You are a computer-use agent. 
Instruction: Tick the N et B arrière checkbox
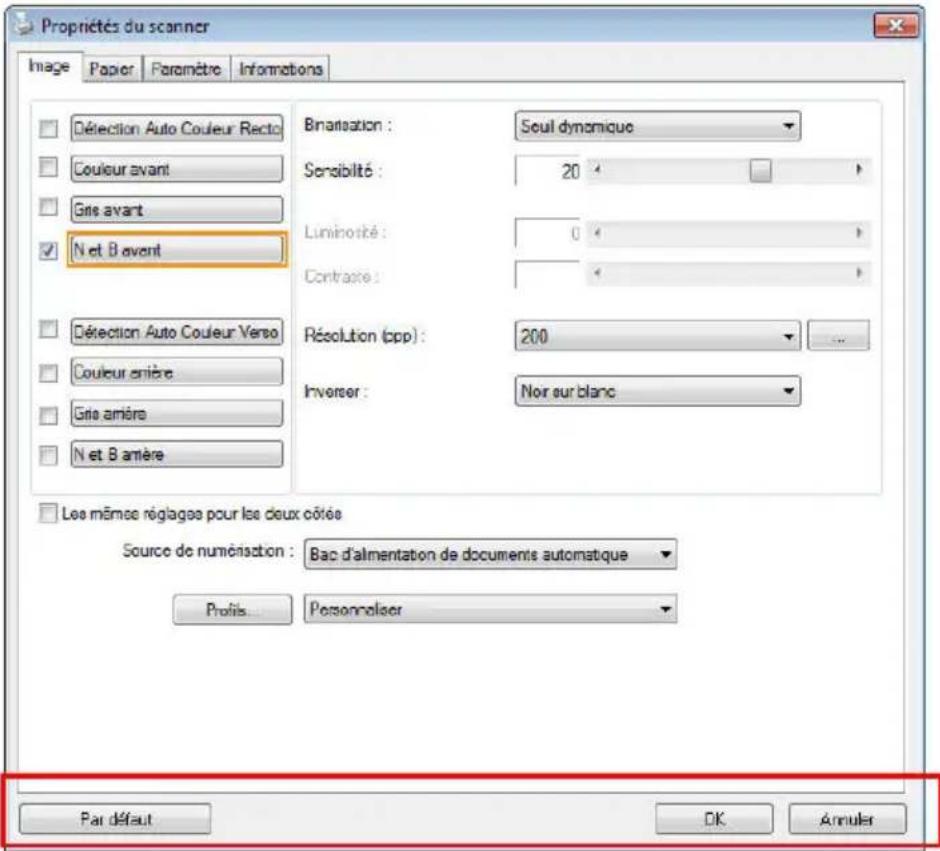pyautogui.click(x=49, y=455)
